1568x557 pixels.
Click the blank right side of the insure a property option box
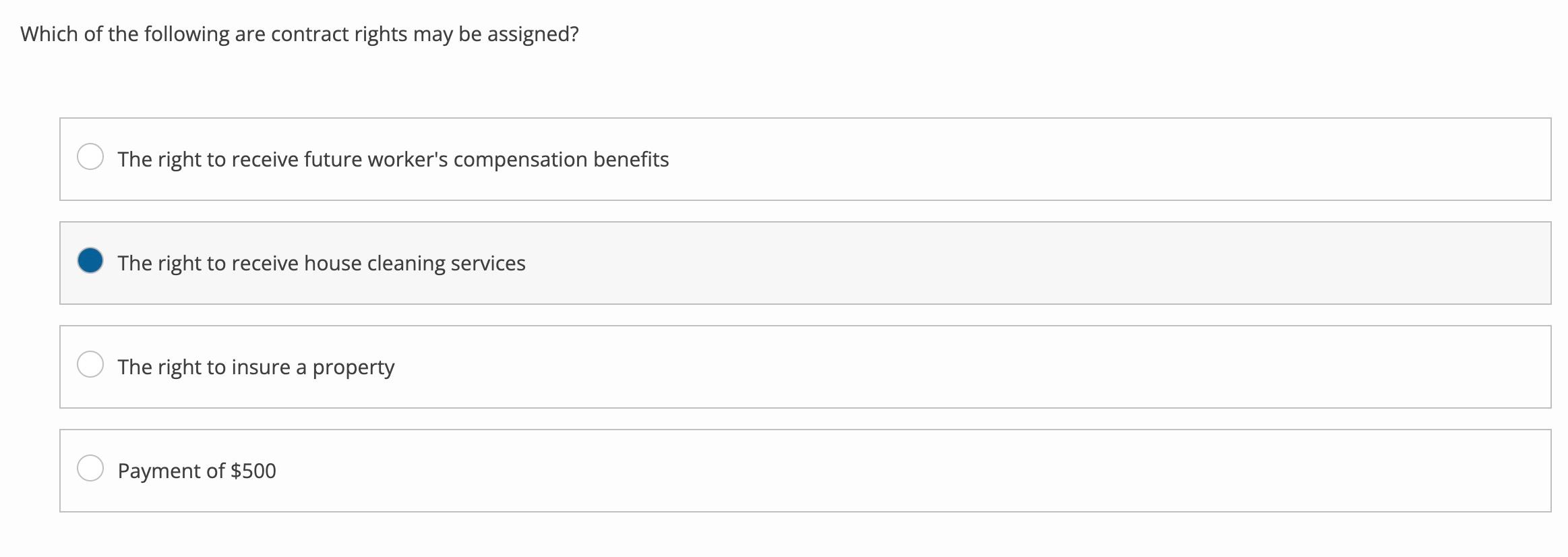coord(1146,368)
